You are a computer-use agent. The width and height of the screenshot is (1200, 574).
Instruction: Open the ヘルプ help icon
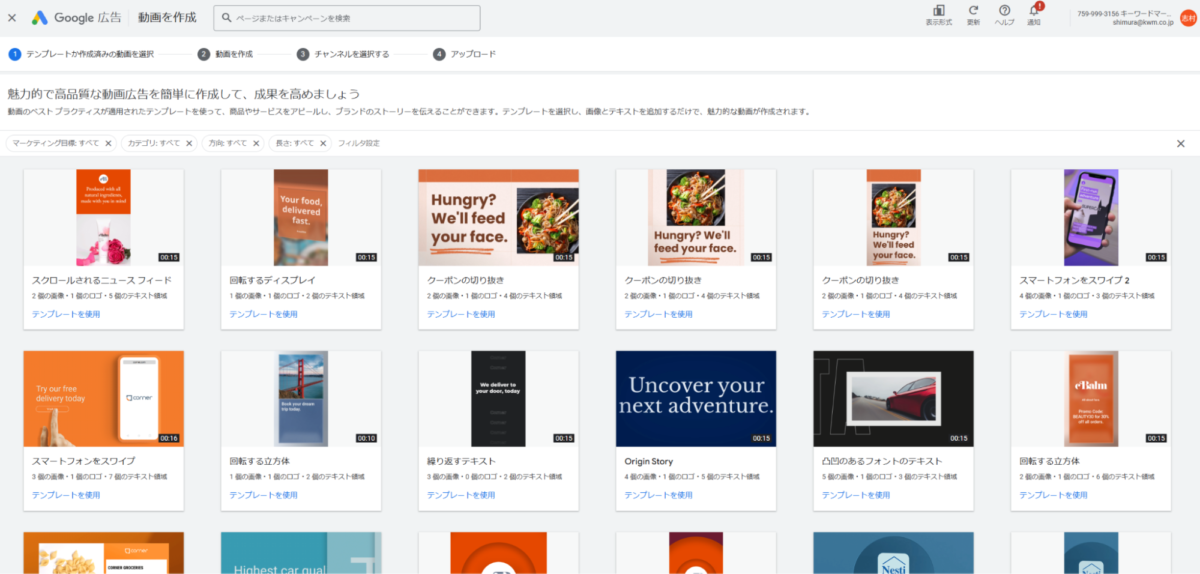[x=1004, y=15]
